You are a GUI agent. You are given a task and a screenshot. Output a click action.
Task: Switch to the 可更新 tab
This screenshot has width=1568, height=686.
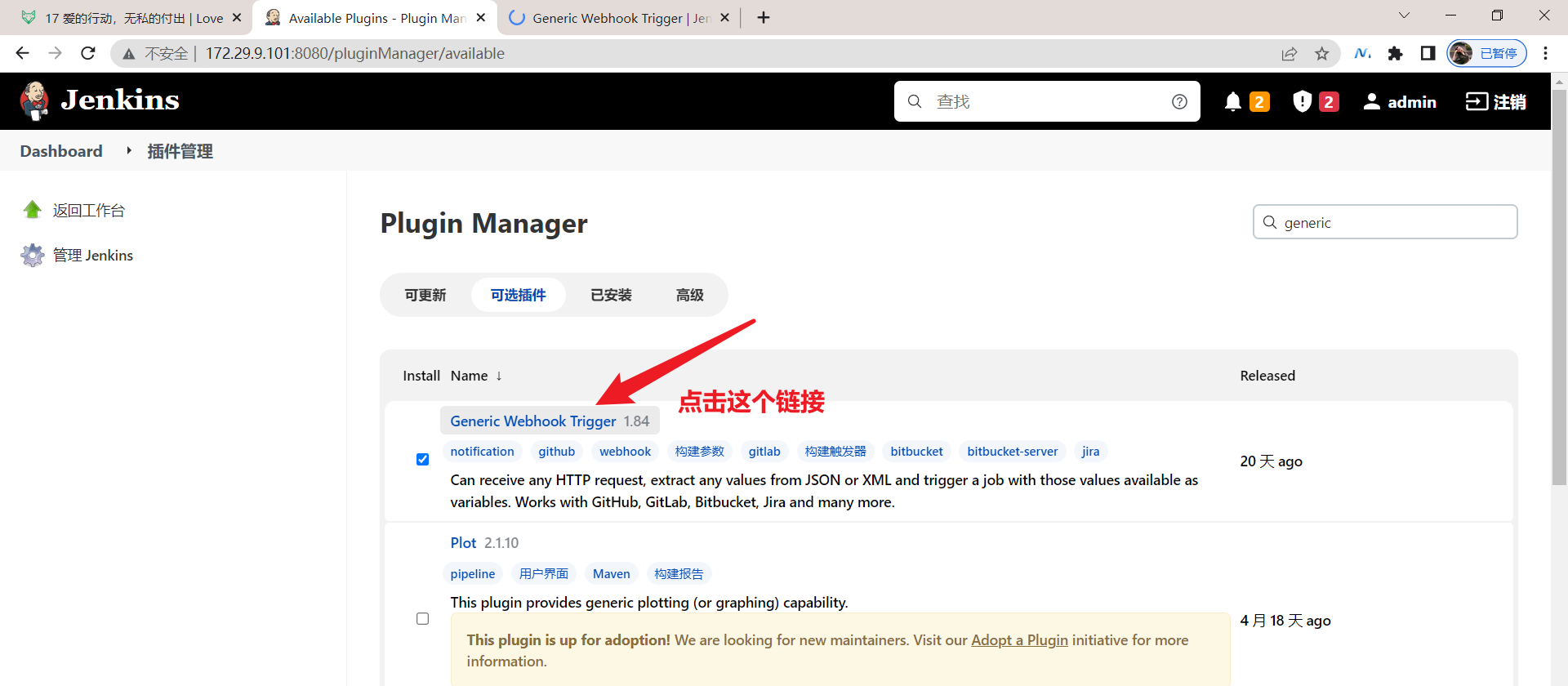(425, 295)
